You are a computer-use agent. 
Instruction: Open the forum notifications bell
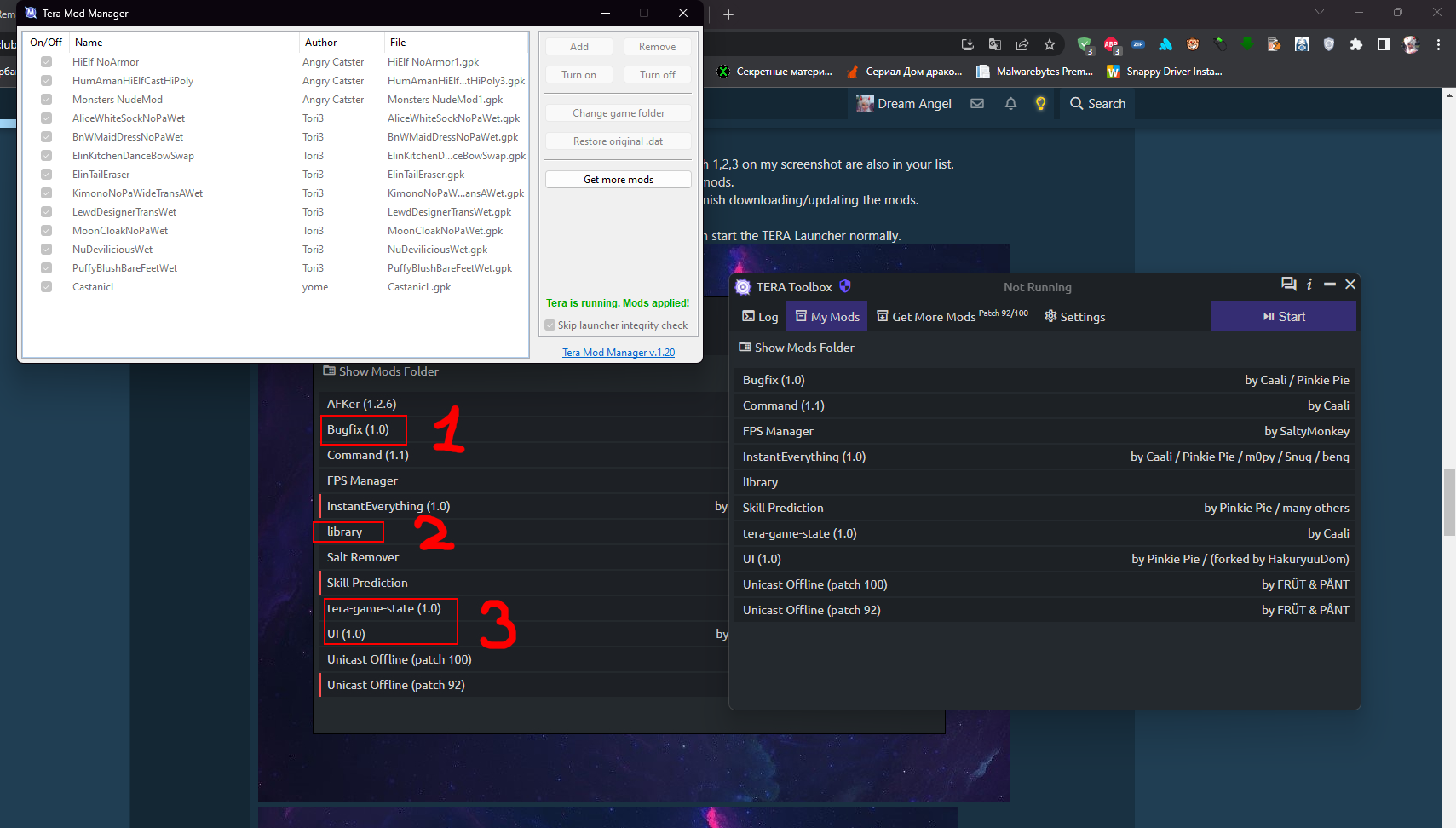pos(1010,104)
